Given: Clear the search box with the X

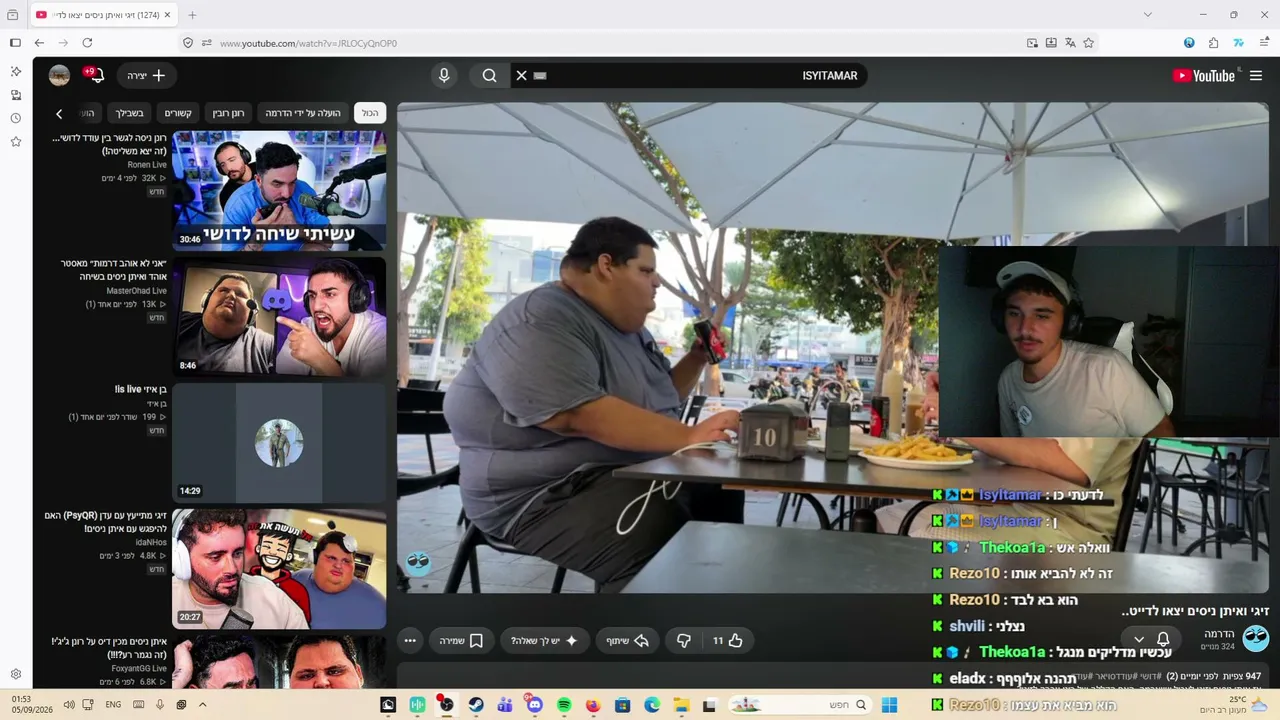Looking at the screenshot, I should [521, 75].
